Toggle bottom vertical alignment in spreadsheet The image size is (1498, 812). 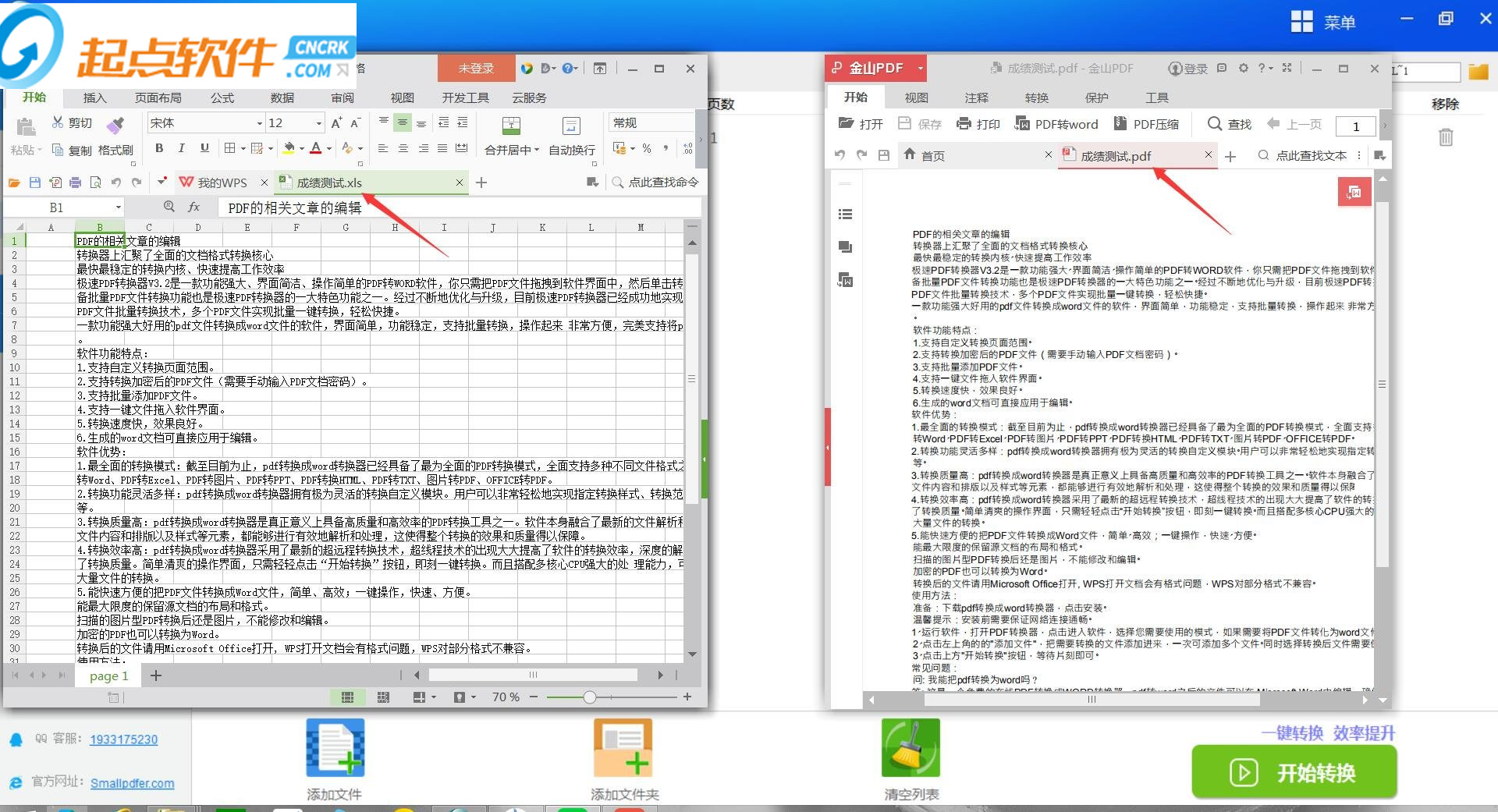421,122
